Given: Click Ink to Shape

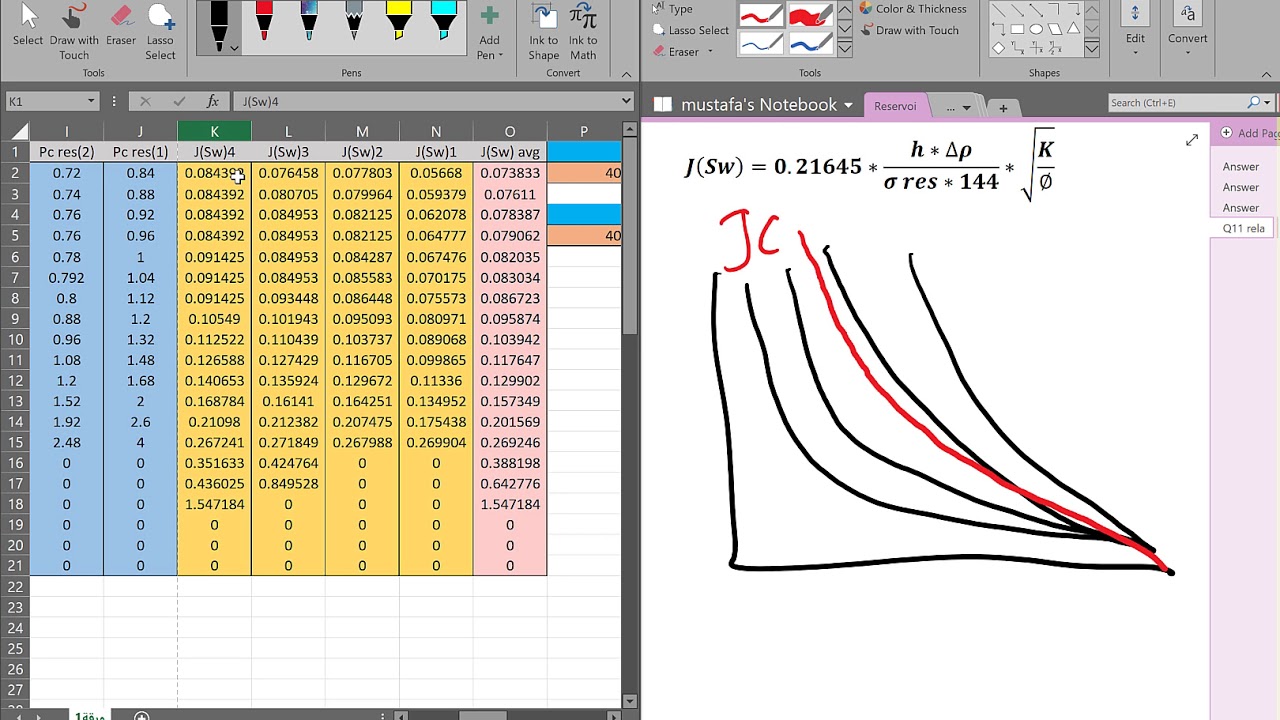Looking at the screenshot, I should coord(544,30).
